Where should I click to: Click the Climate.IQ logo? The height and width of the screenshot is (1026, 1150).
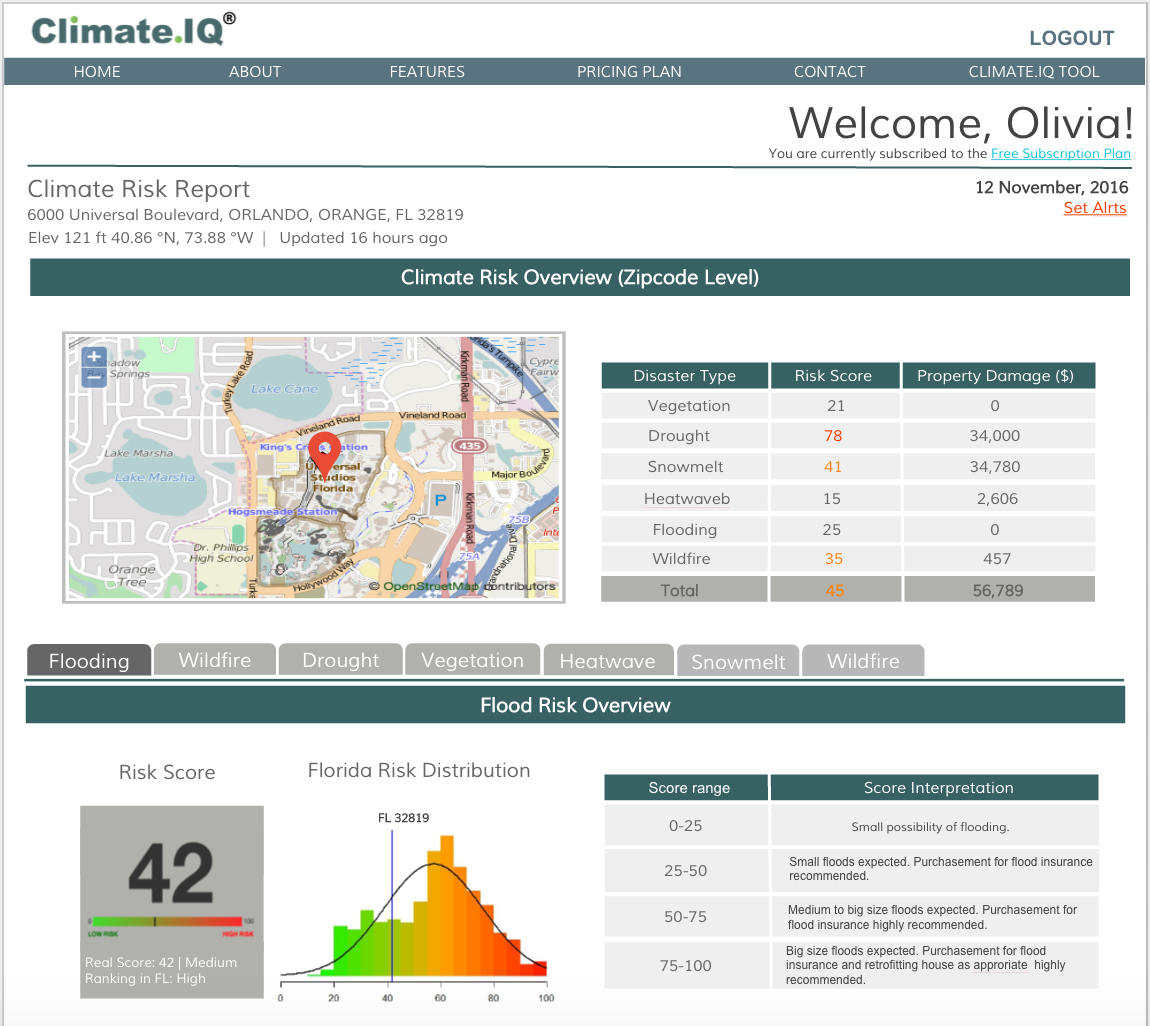pyautogui.click(x=133, y=30)
